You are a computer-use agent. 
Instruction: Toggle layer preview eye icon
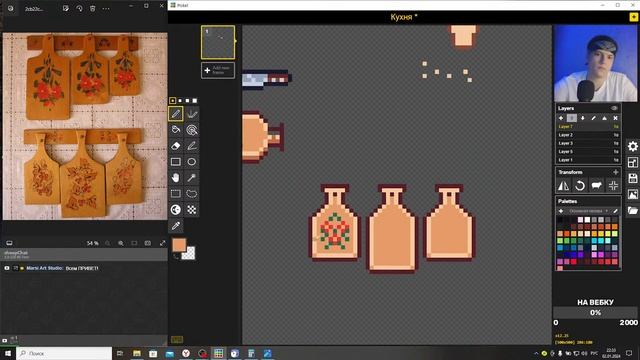(x=614, y=108)
